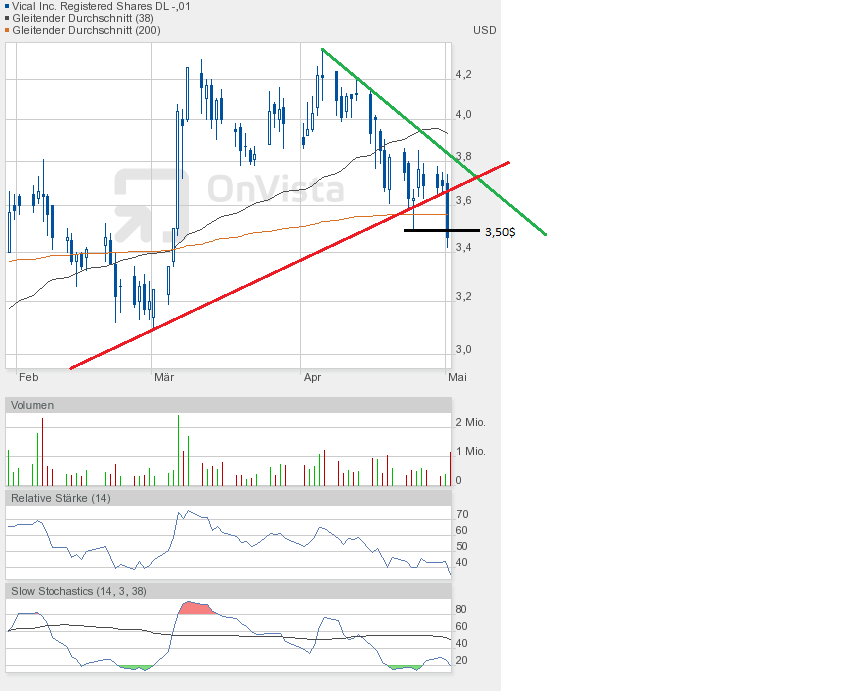This screenshot has height=691, width=850.
Task: Click the 3,50$ annotation label
Action: (500, 232)
